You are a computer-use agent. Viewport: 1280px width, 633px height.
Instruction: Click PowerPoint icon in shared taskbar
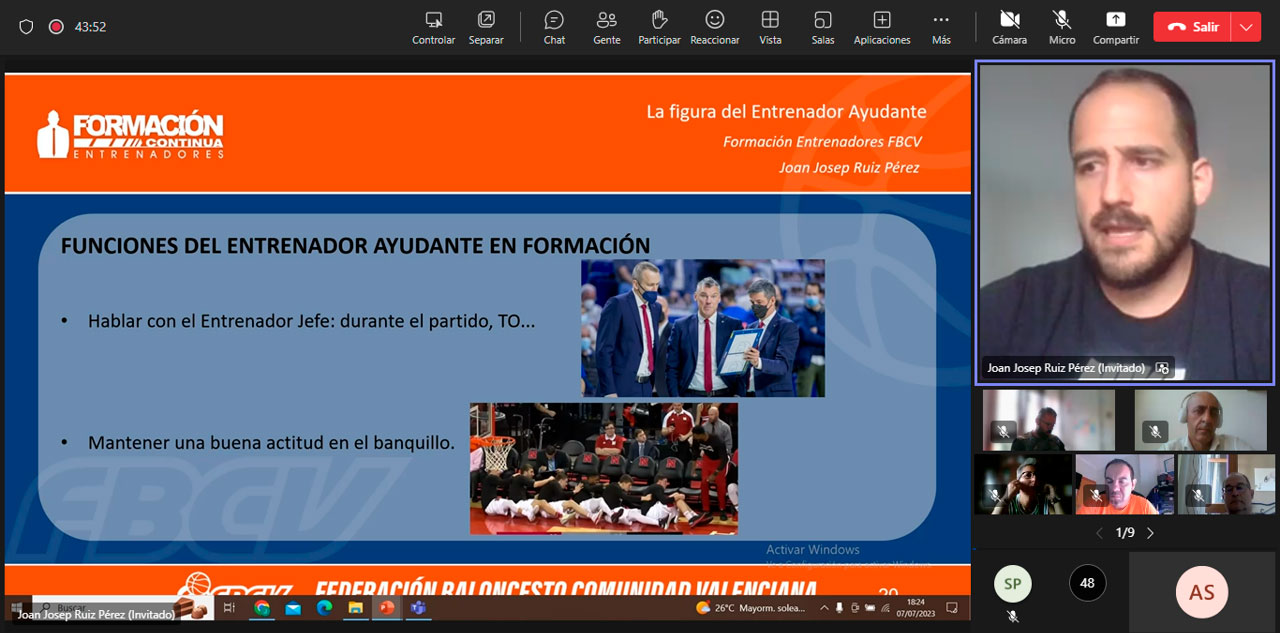click(387, 607)
